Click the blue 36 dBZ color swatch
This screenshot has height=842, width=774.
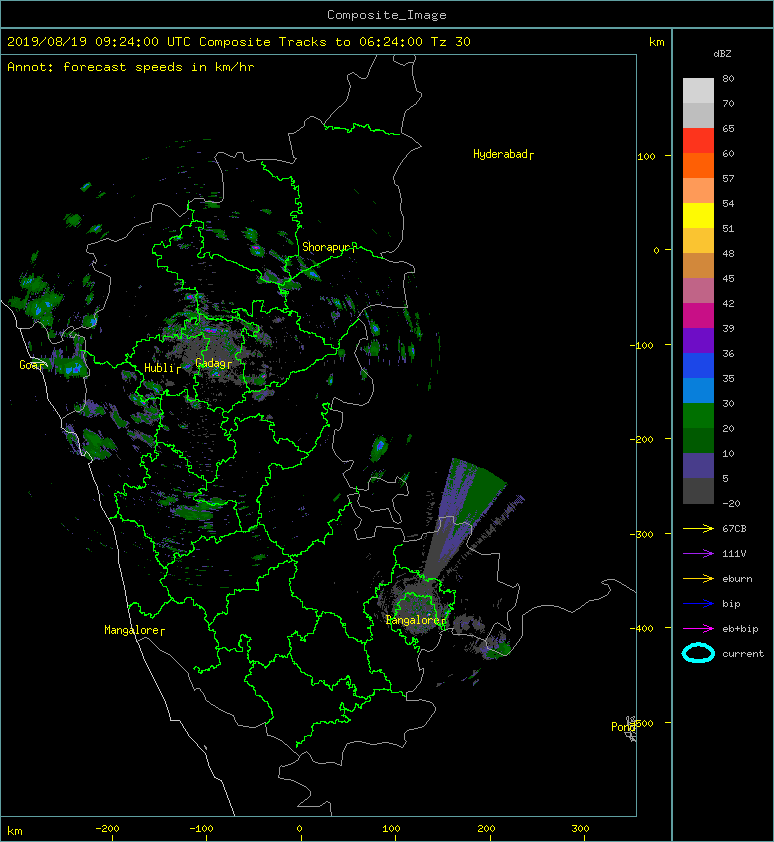pyautogui.click(x=698, y=366)
